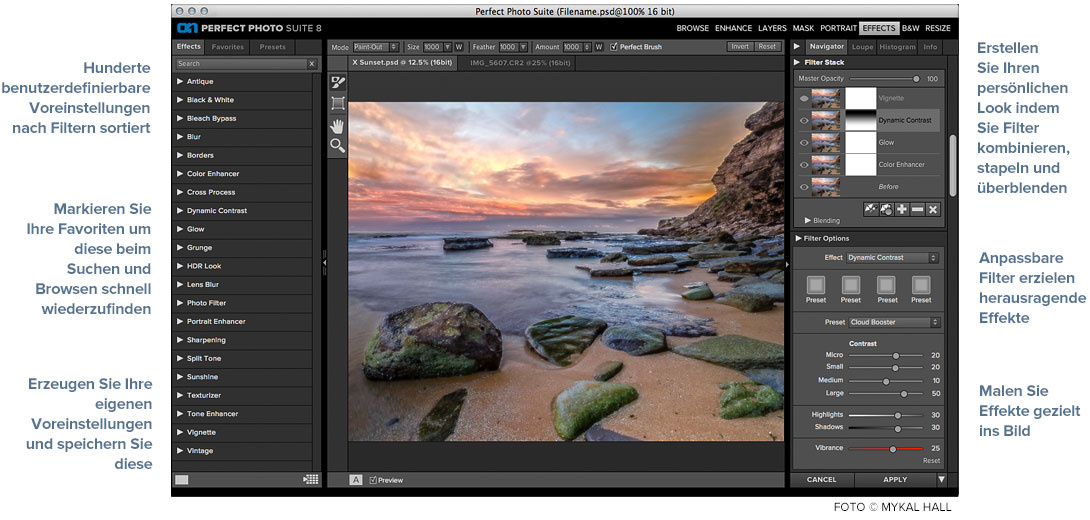Switch to the Histogram tab

pyautogui.click(x=897, y=47)
